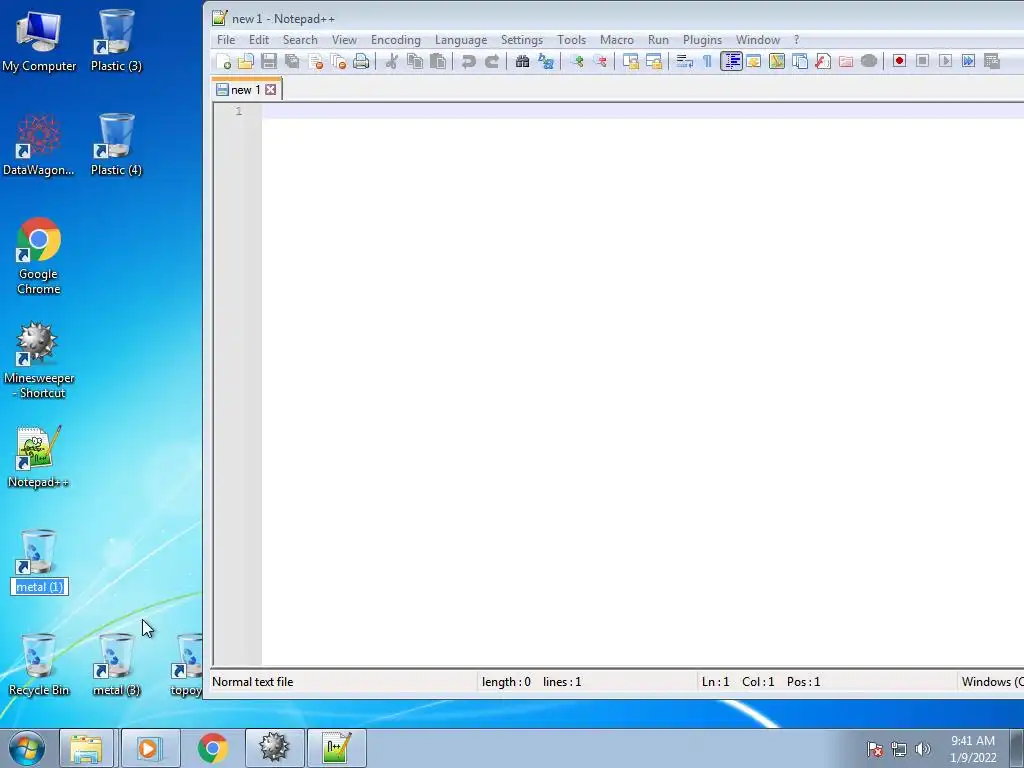Click the Undo arrow icon
The width and height of the screenshot is (1024, 768).
click(x=468, y=61)
